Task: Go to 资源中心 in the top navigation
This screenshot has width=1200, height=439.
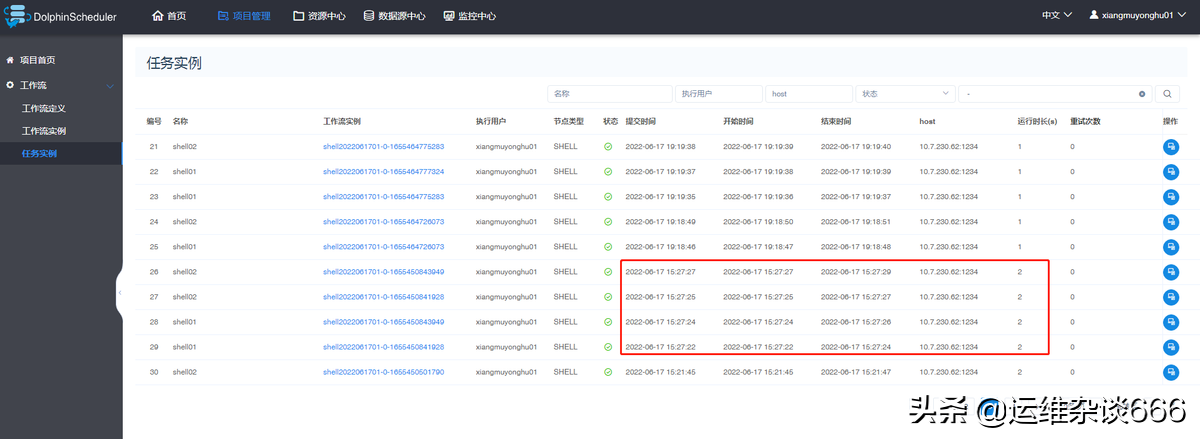Action: tap(319, 16)
